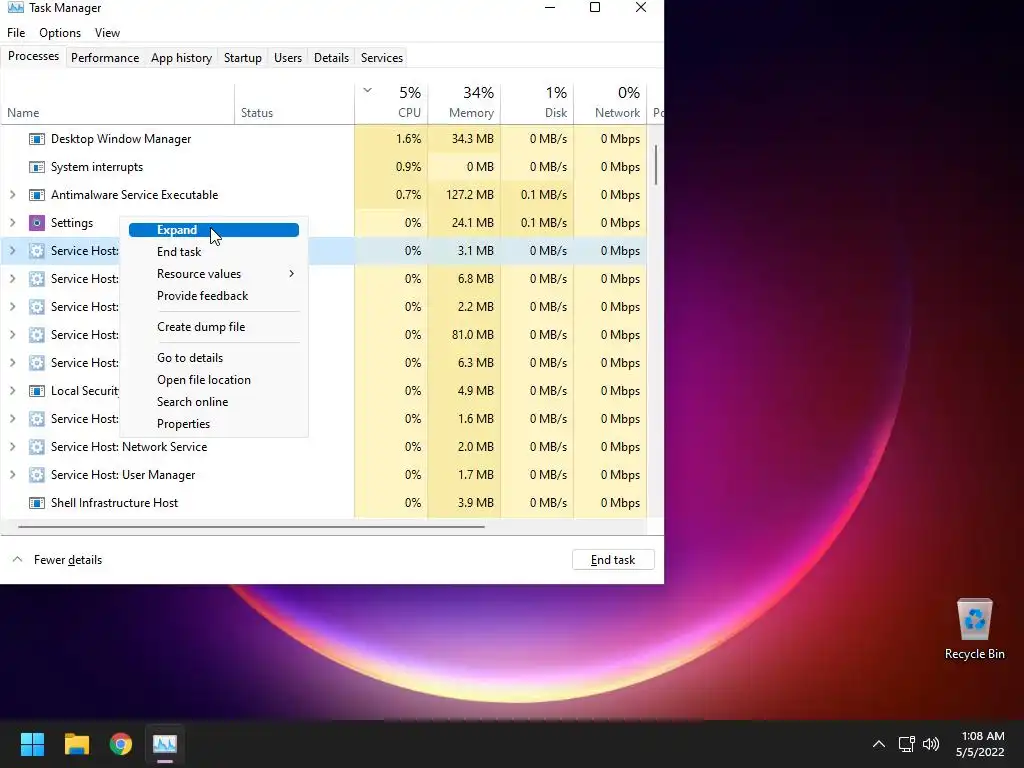Sort processes by the Memory column
The width and height of the screenshot is (1024, 768).
point(464,103)
